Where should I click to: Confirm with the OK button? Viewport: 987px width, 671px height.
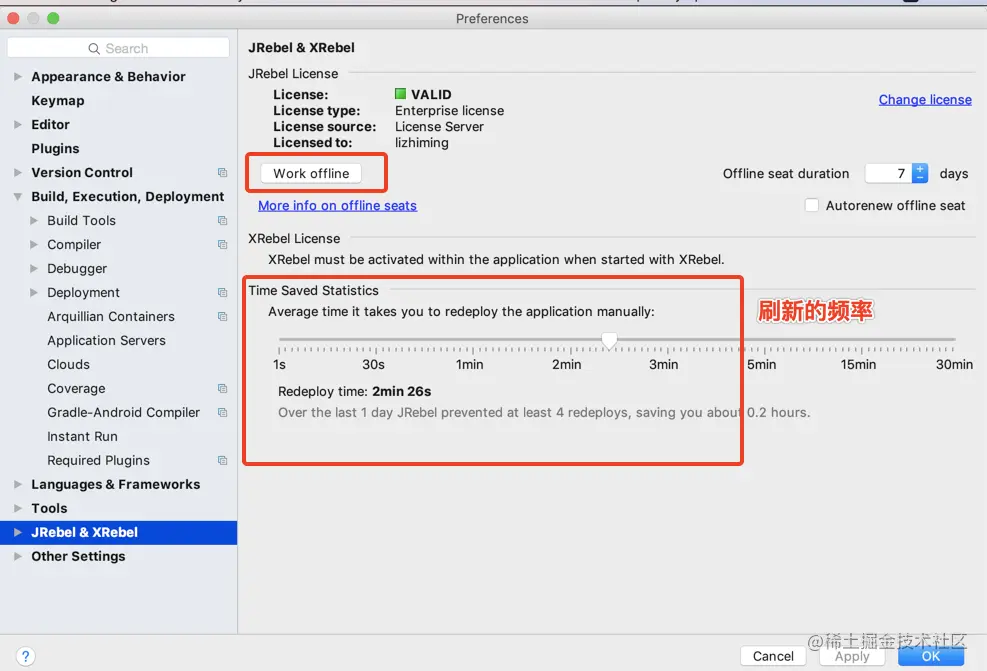[930, 656]
